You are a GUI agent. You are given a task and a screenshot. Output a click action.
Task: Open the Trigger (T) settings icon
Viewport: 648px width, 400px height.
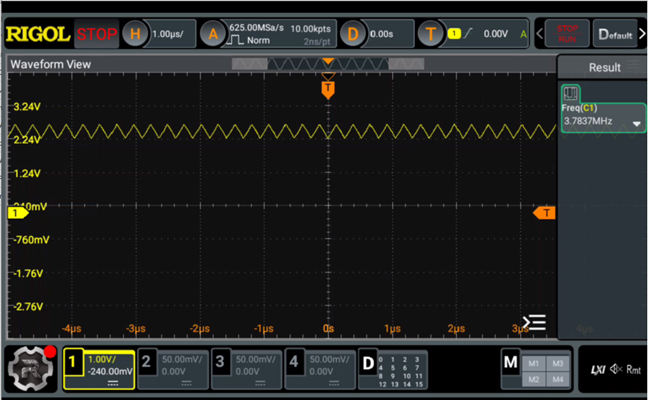coord(430,34)
